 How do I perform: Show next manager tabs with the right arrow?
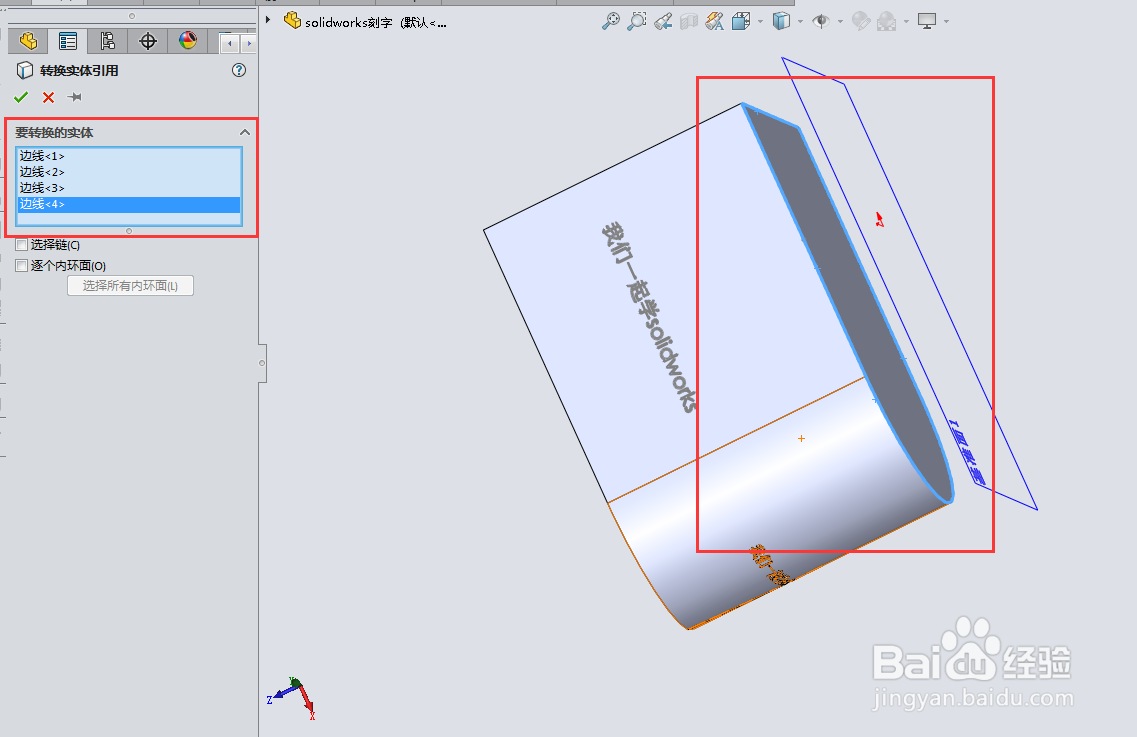click(x=249, y=44)
